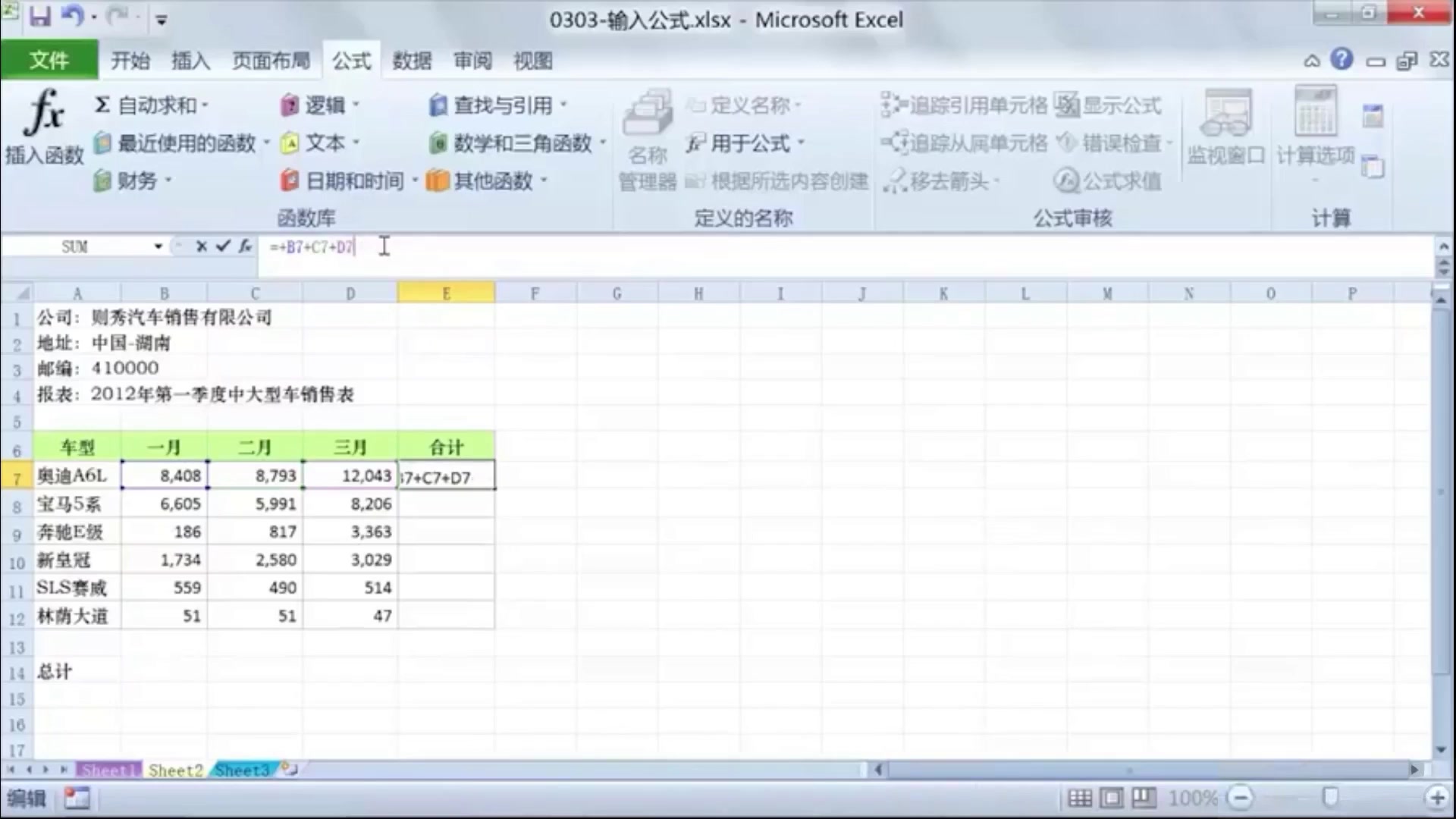Switch to the Page Layout (页面布局) tab

(271, 61)
